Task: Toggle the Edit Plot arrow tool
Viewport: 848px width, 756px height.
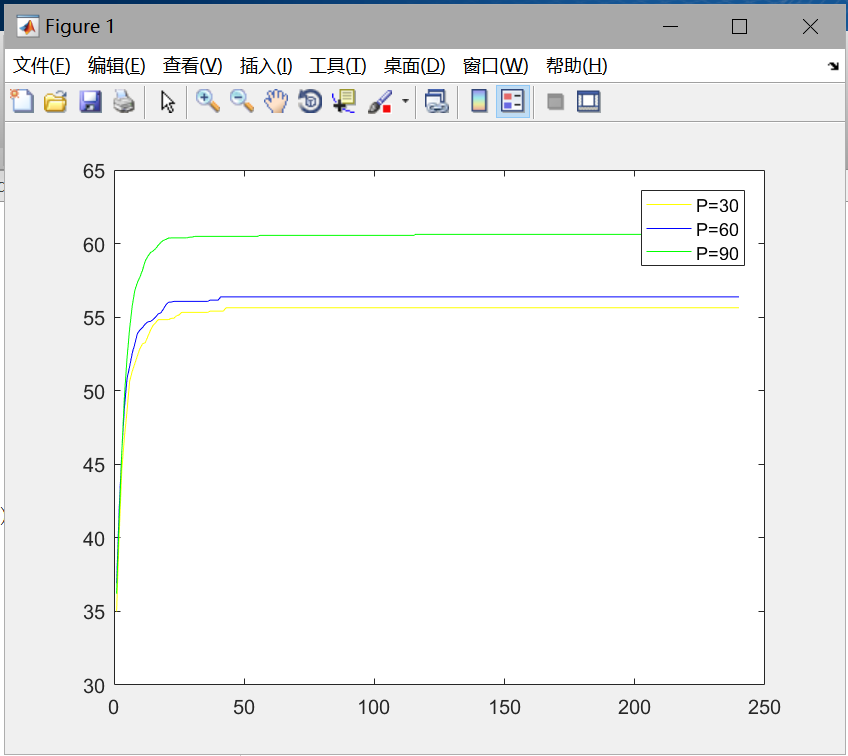Action: [167, 101]
